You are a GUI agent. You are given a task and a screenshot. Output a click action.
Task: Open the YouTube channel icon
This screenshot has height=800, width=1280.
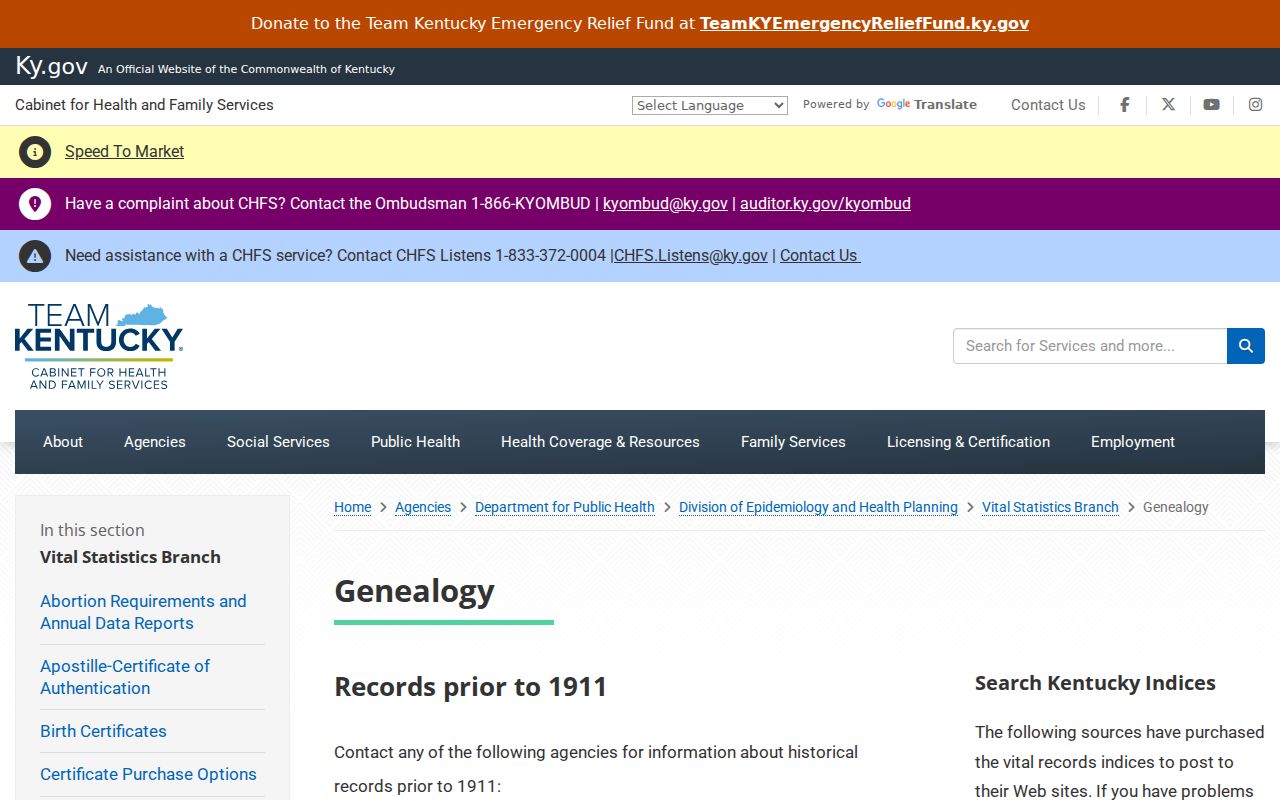tap(1211, 105)
